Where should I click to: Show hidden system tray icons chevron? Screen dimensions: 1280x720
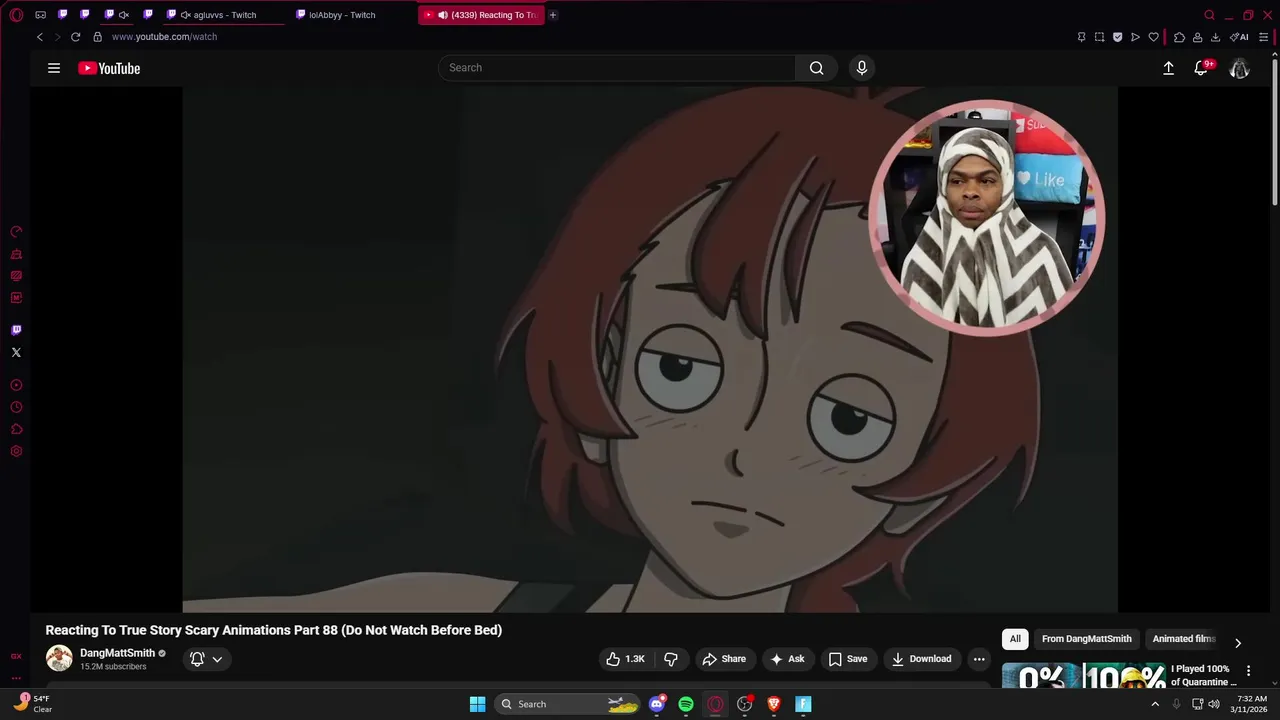click(x=1155, y=704)
